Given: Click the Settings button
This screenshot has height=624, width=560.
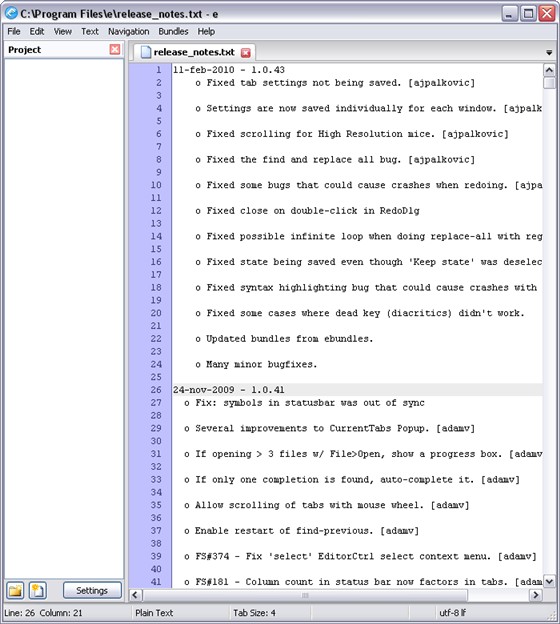Looking at the screenshot, I should [x=92, y=590].
